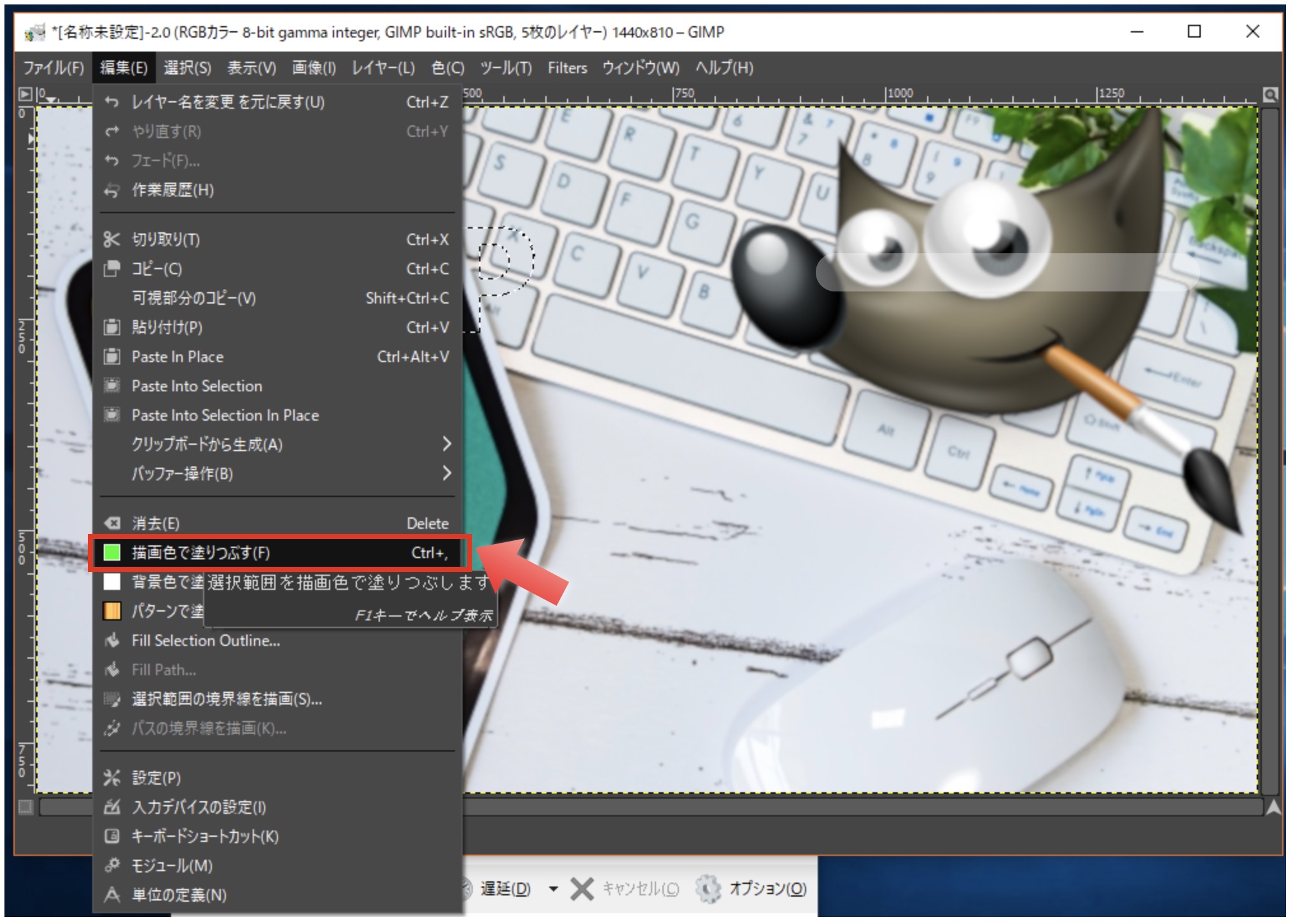Image resolution: width=1293 pixels, height=924 pixels.
Task: Click the scissors icon for 切り取り
Action: (x=112, y=239)
